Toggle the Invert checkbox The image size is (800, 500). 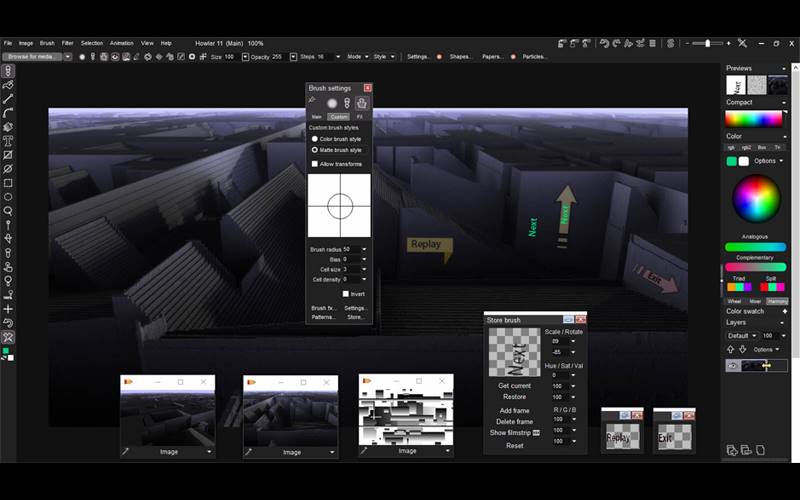[x=345, y=294]
